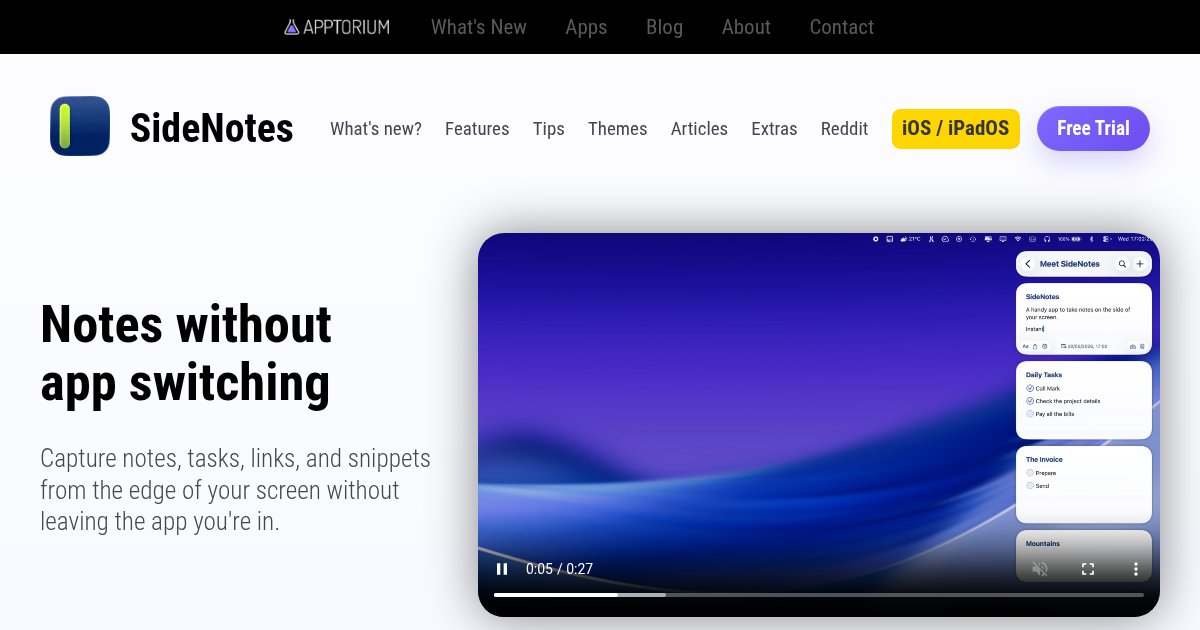The image size is (1200, 630).
Task: Click the battery indicator in the video's menu bar
Action: pyautogui.click(x=1070, y=239)
